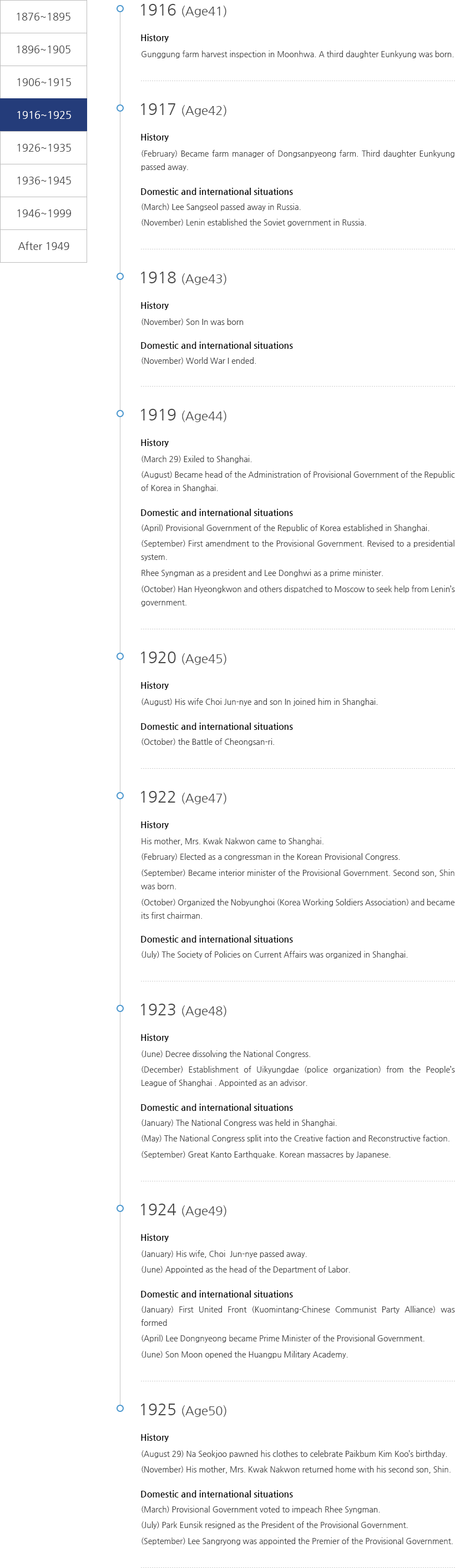The width and height of the screenshot is (455, 1568).
Task: Click the 1919 timeline marker dot
Action: pyautogui.click(x=120, y=413)
